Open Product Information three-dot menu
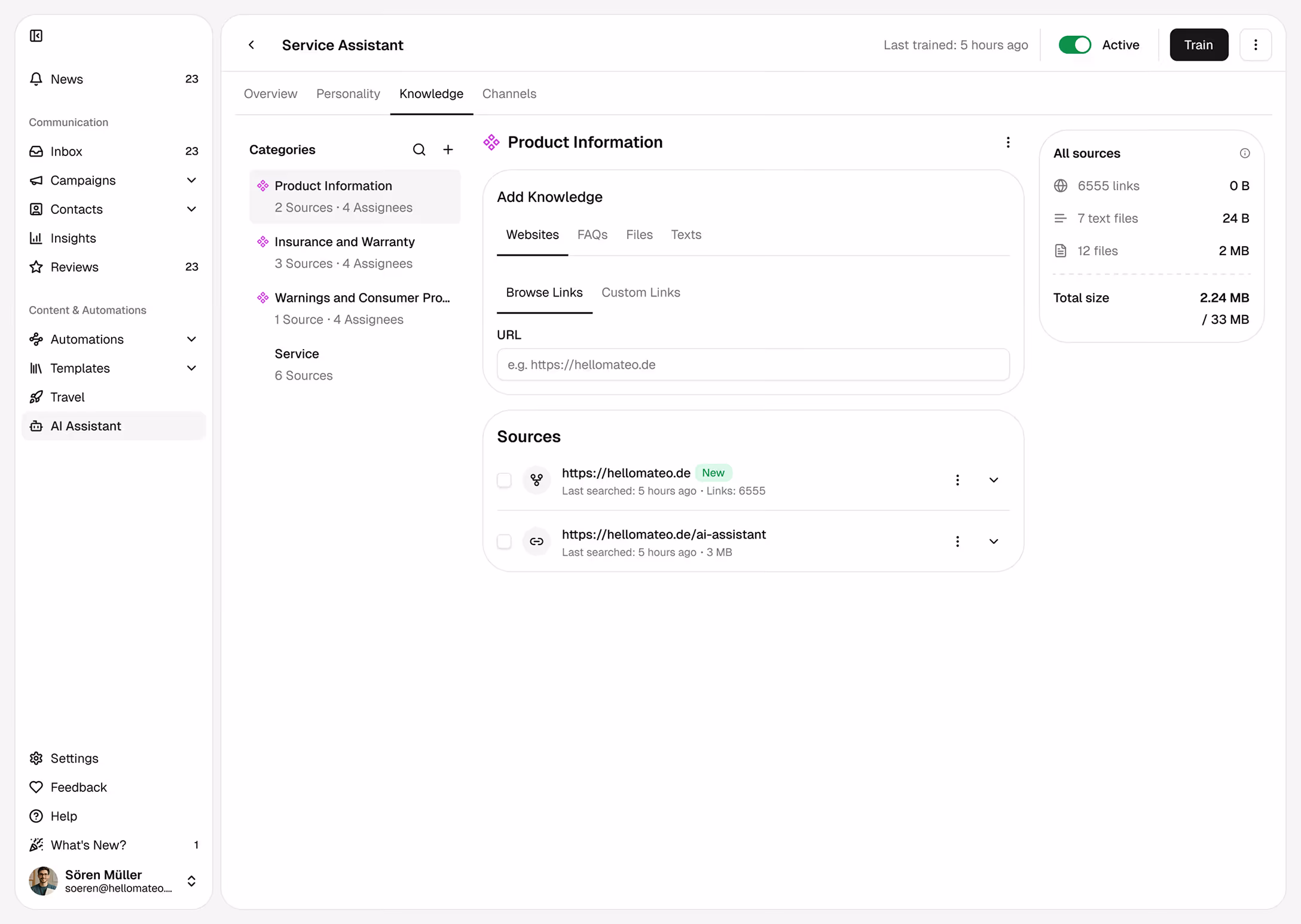Viewport: 1301px width, 924px height. [1007, 142]
